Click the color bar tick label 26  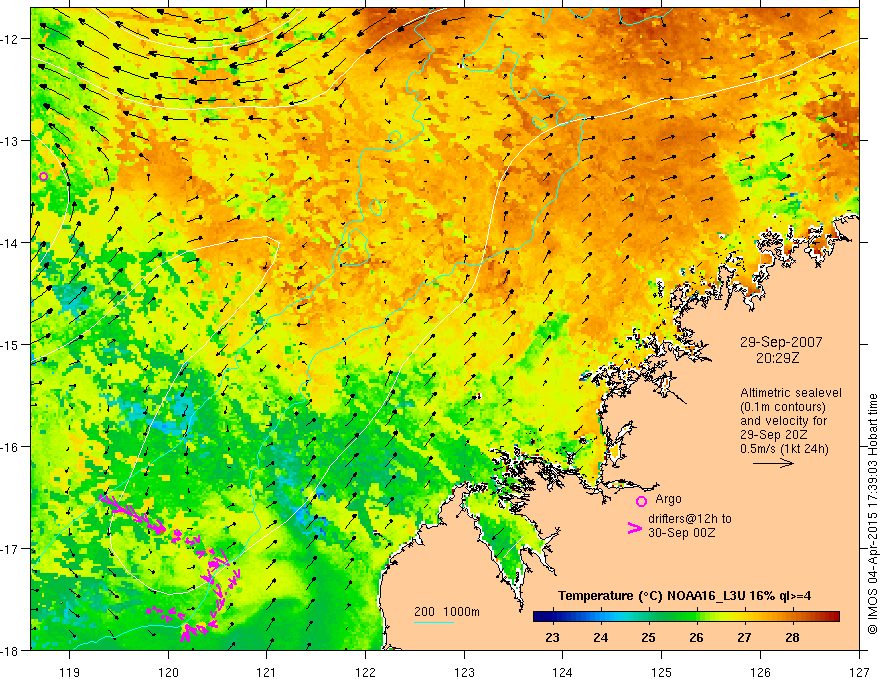tap(696, 637)
